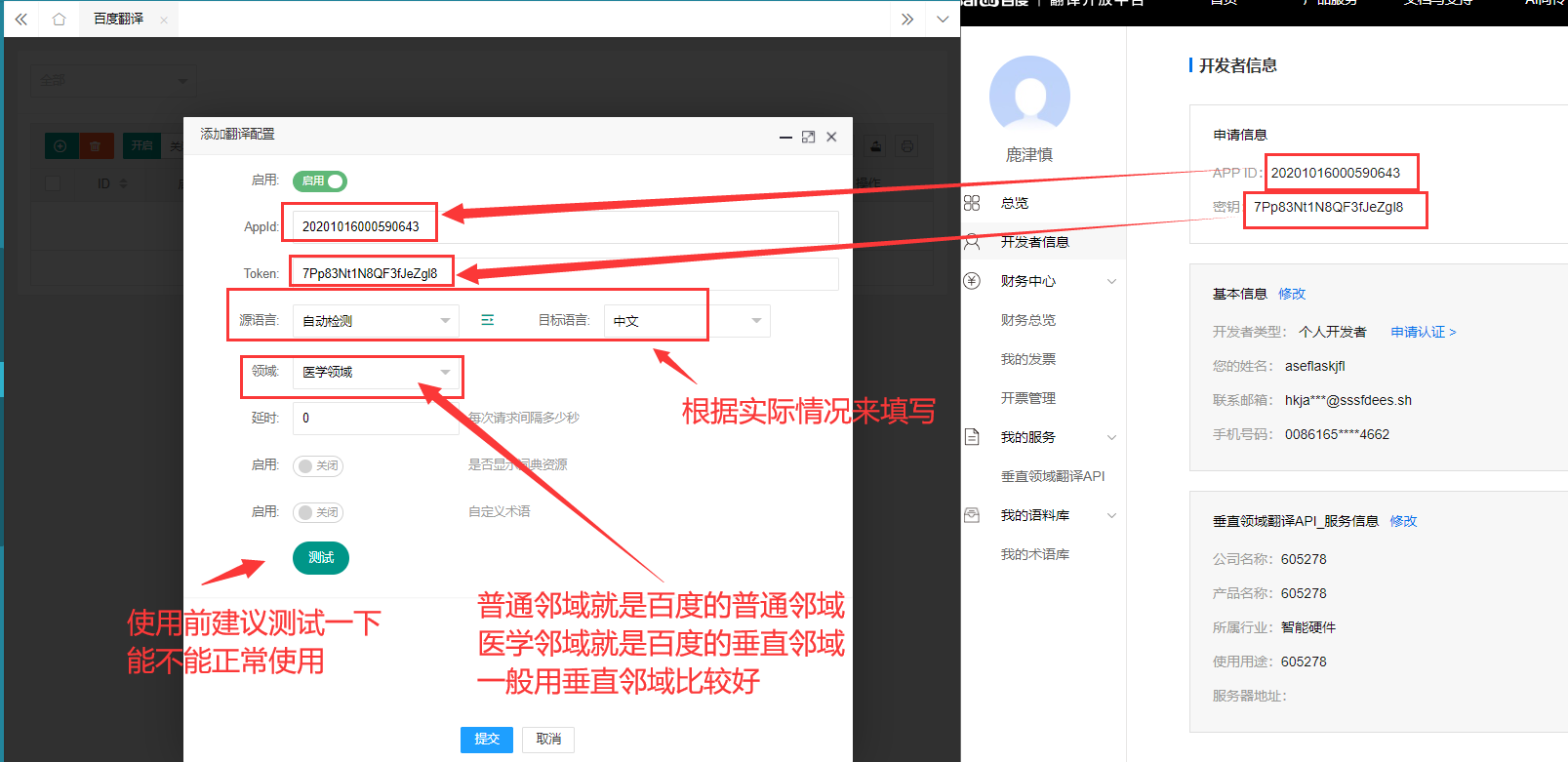Click the 开发者信息 person icon
Image resolution: width=1568 pixels, height=762 pixels.
tap(972, 242)
